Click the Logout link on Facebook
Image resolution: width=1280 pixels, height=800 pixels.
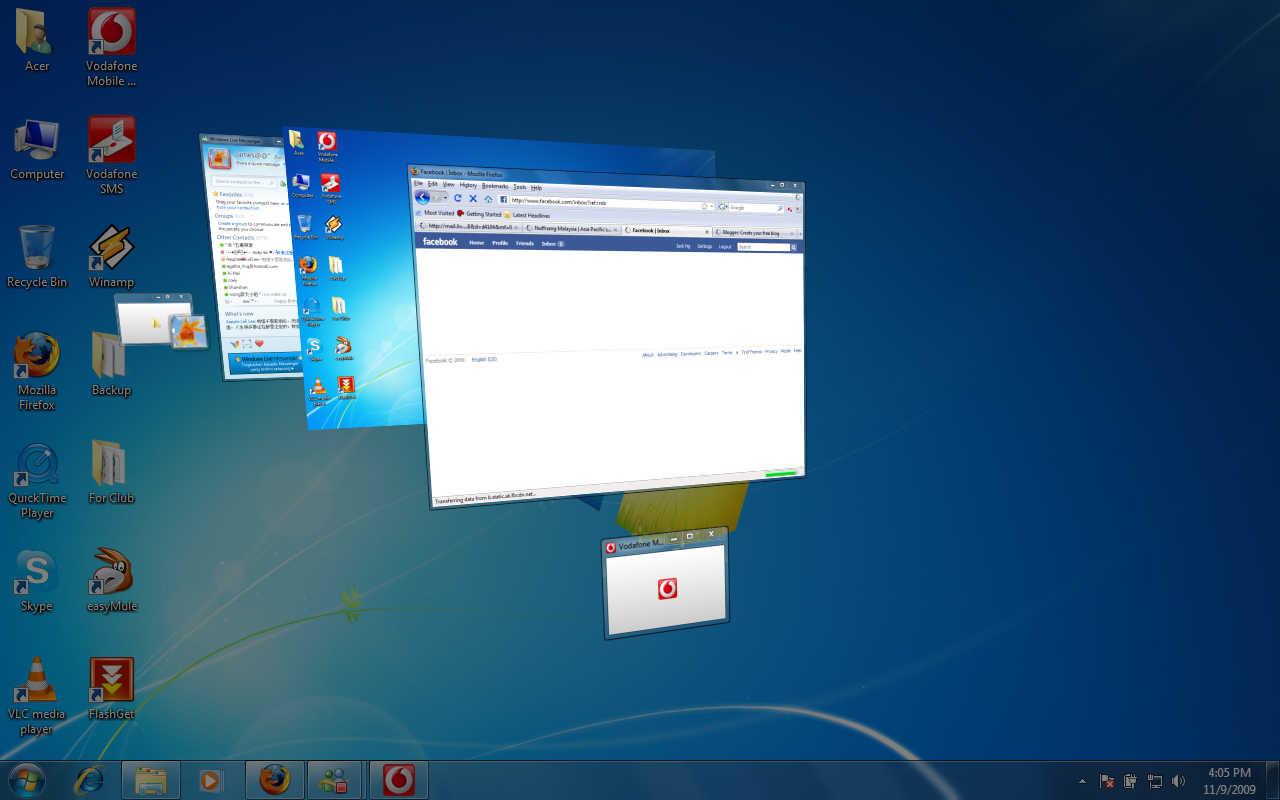click(724, 247)
